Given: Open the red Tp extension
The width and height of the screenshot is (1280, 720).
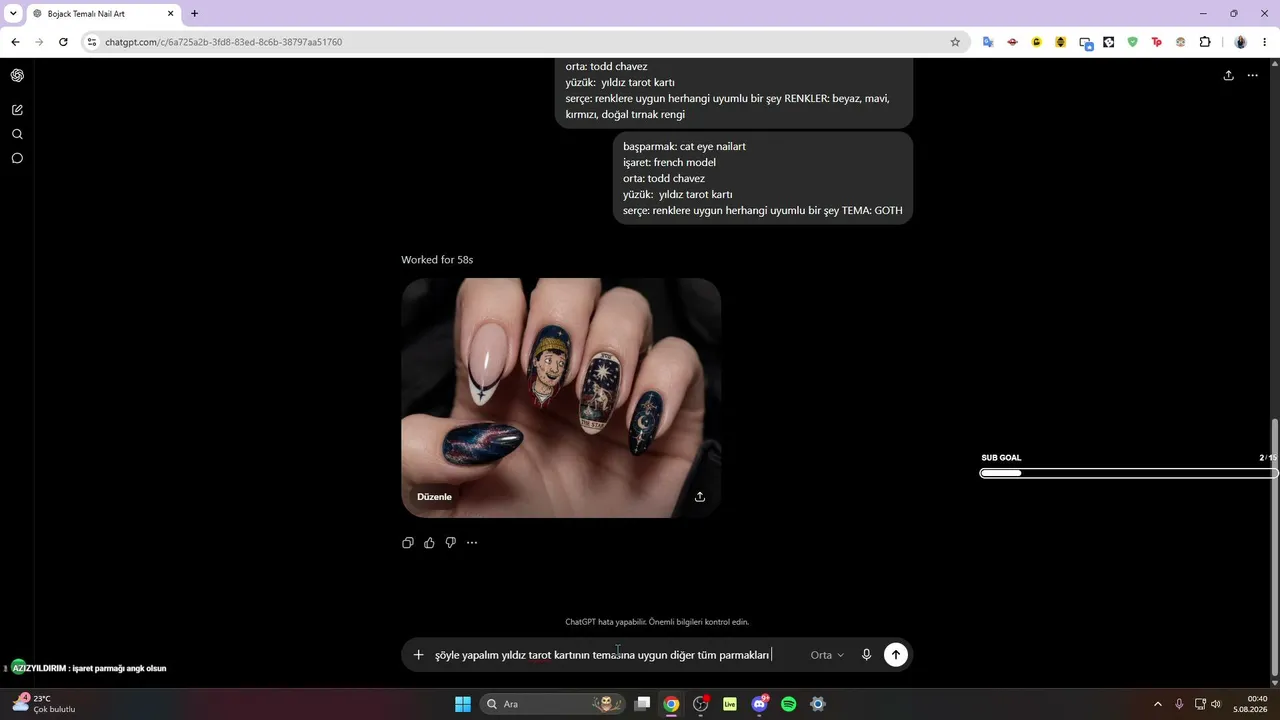Looking at the screenshot, I should coord(1157,42).
